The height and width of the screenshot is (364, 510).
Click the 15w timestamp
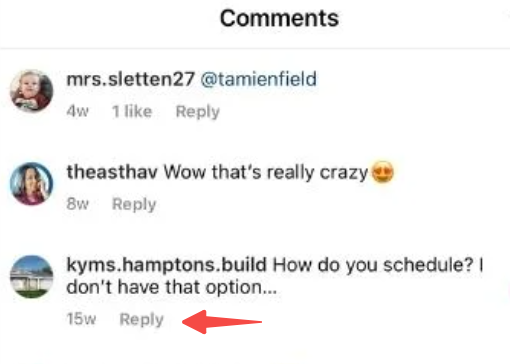coord(81,319)
